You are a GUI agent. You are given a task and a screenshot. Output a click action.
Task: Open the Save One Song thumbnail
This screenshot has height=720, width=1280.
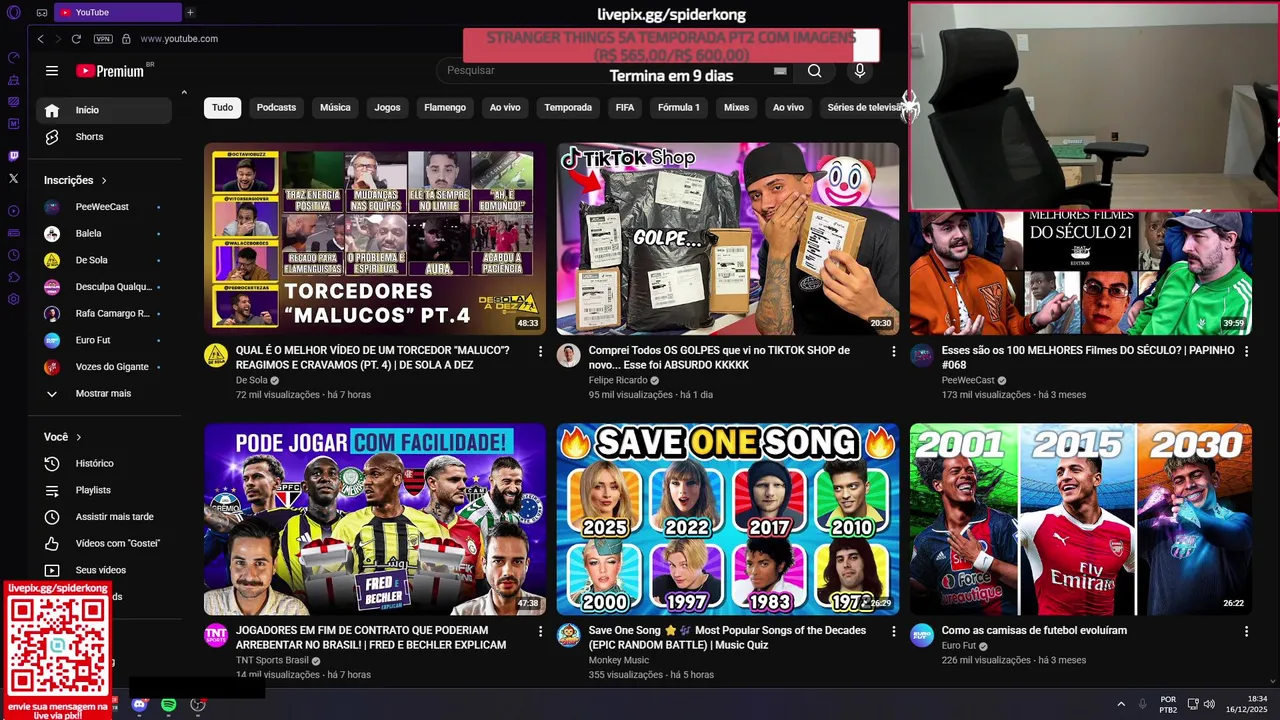[728, 519]
